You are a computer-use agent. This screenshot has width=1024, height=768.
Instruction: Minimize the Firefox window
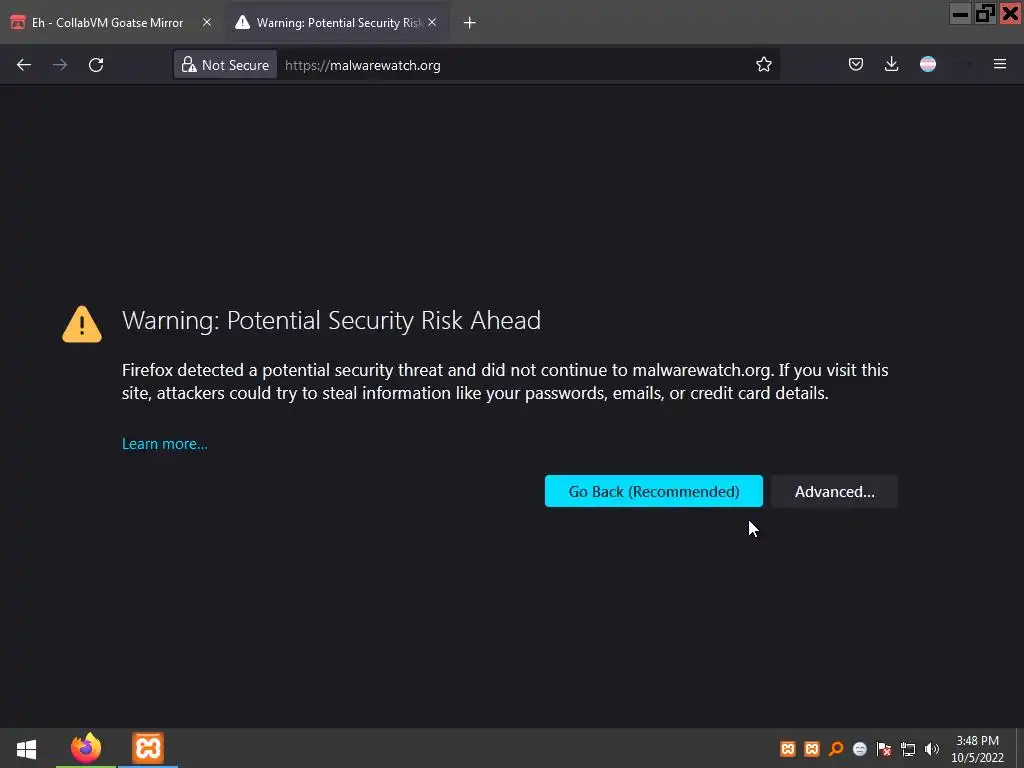960,14
